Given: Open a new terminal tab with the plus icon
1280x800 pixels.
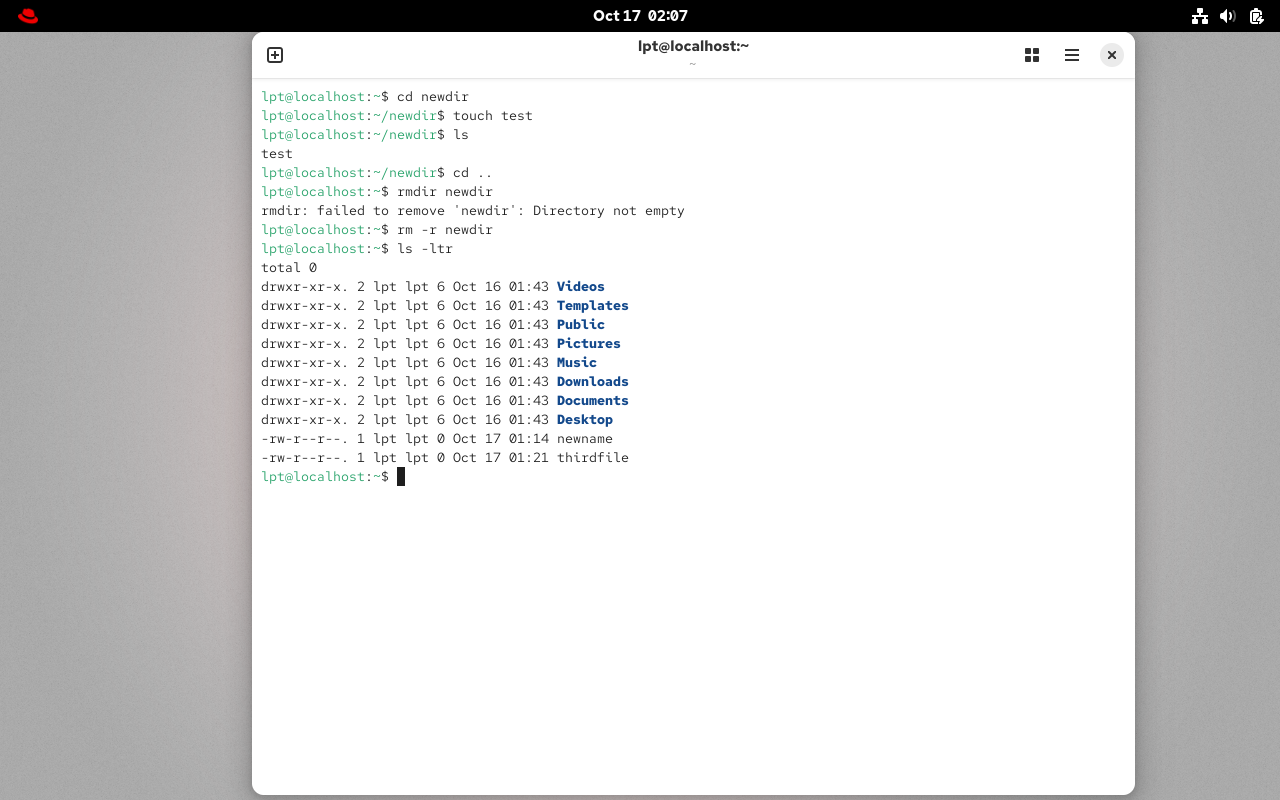Looking at the screenshot, I should (x=275, y=55).
